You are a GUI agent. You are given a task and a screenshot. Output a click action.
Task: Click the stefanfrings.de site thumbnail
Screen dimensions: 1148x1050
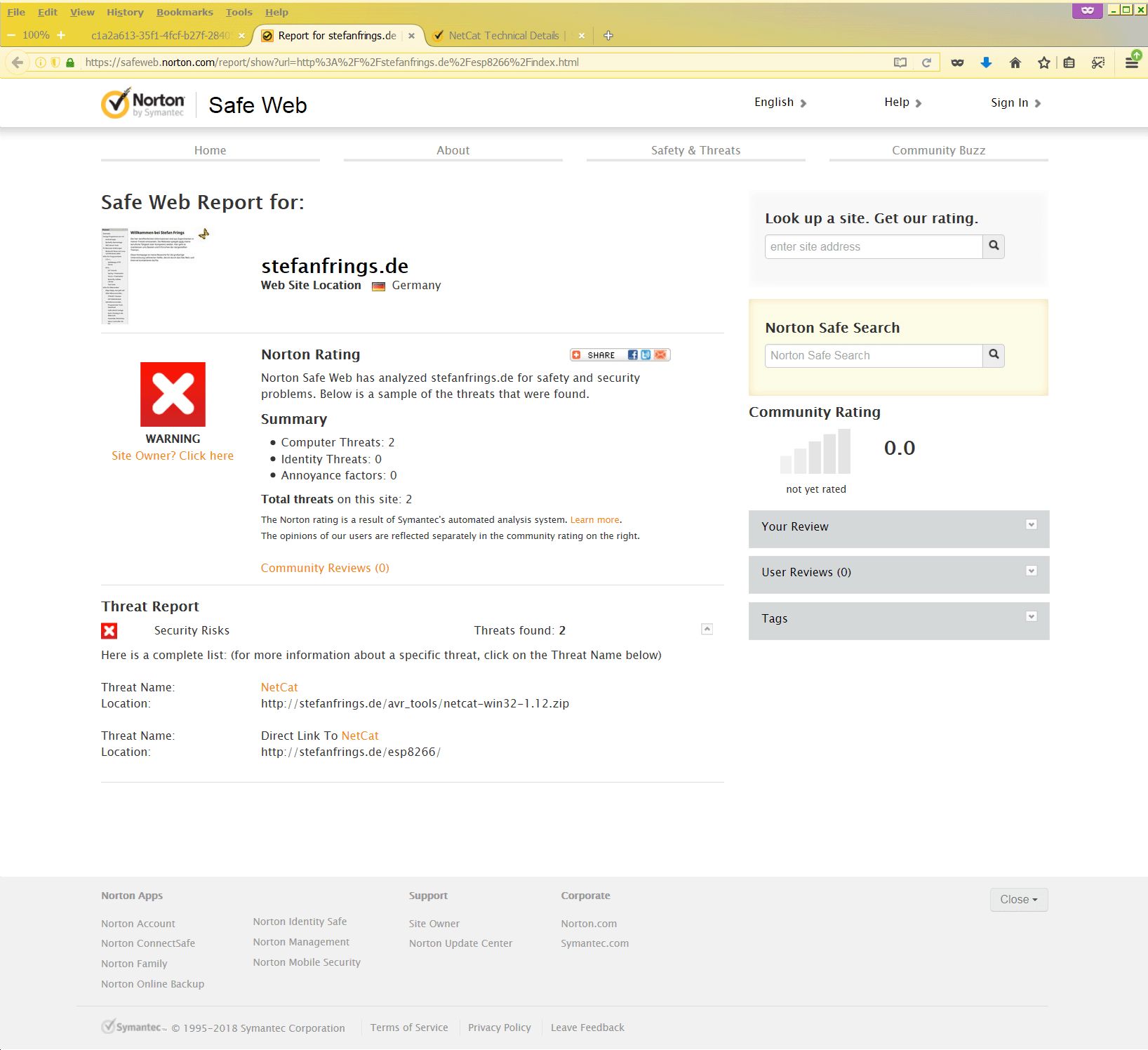(155, 275)
